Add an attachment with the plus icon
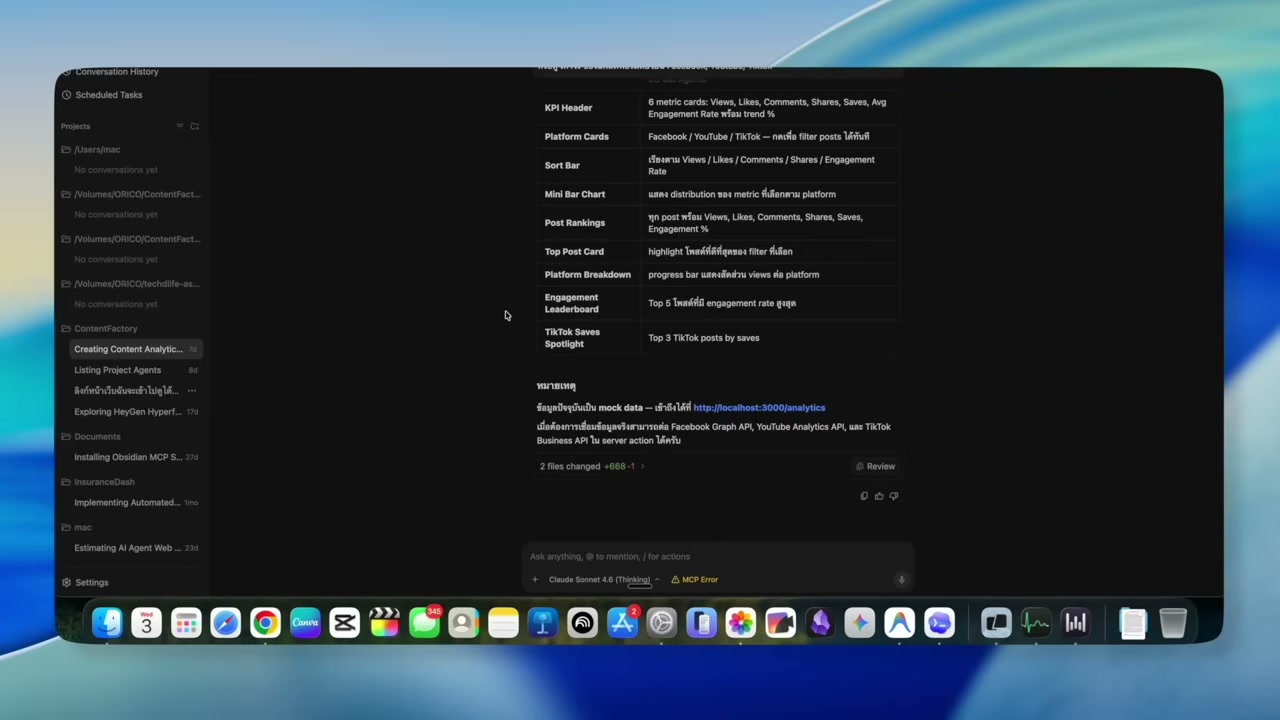1280x720 pixels. [535, 580]
